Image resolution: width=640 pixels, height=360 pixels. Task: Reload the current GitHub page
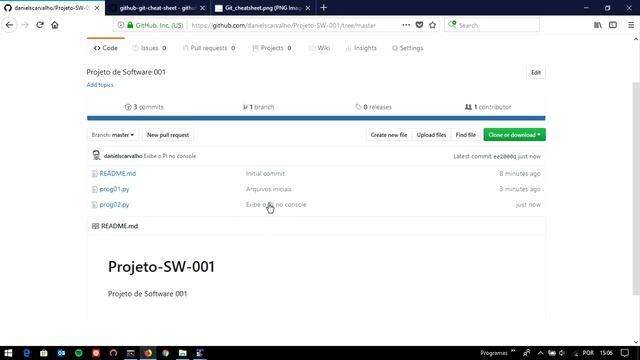click(40, 25)
